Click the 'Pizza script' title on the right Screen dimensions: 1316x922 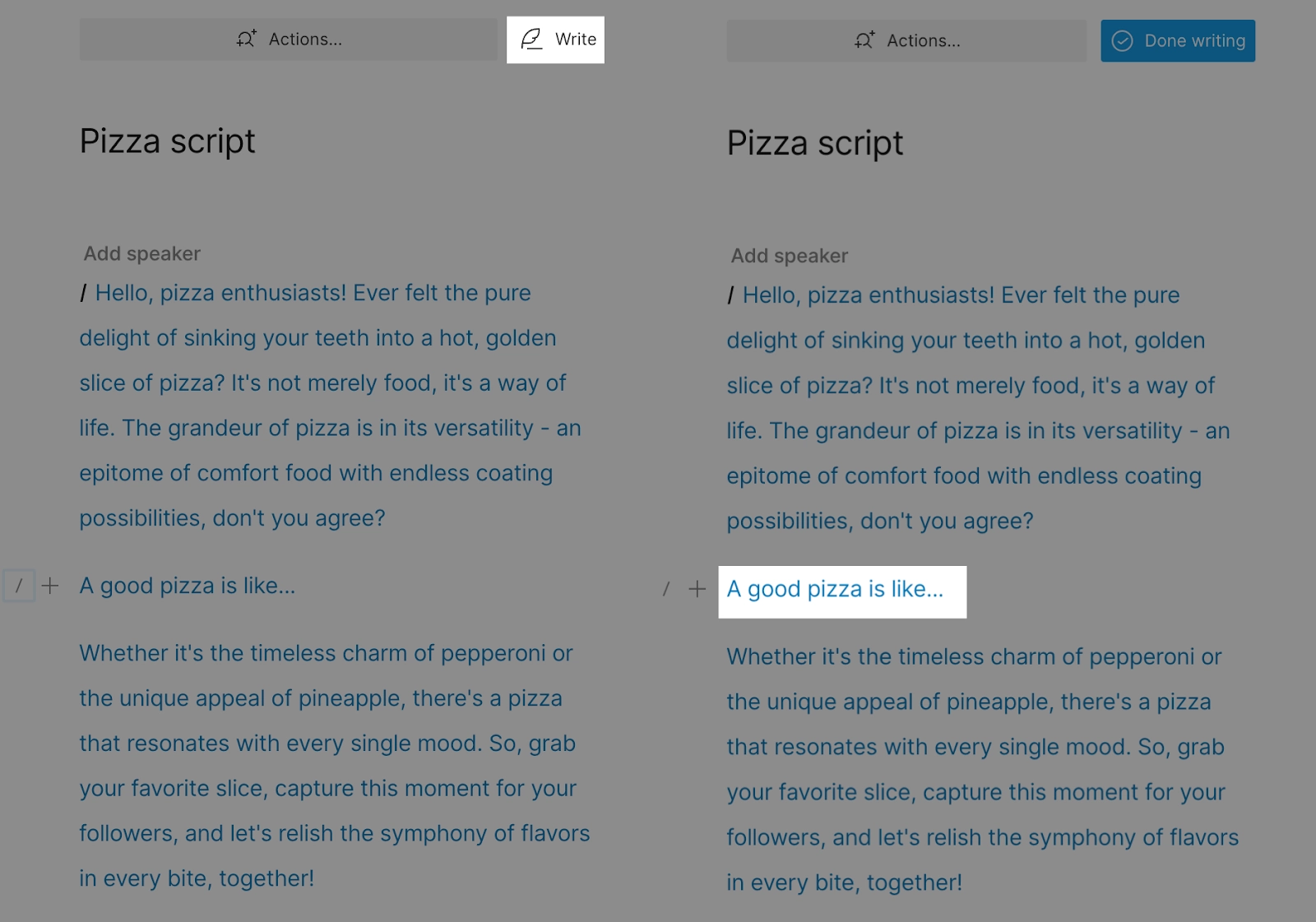pyautogui.click(x=814, y=143)
